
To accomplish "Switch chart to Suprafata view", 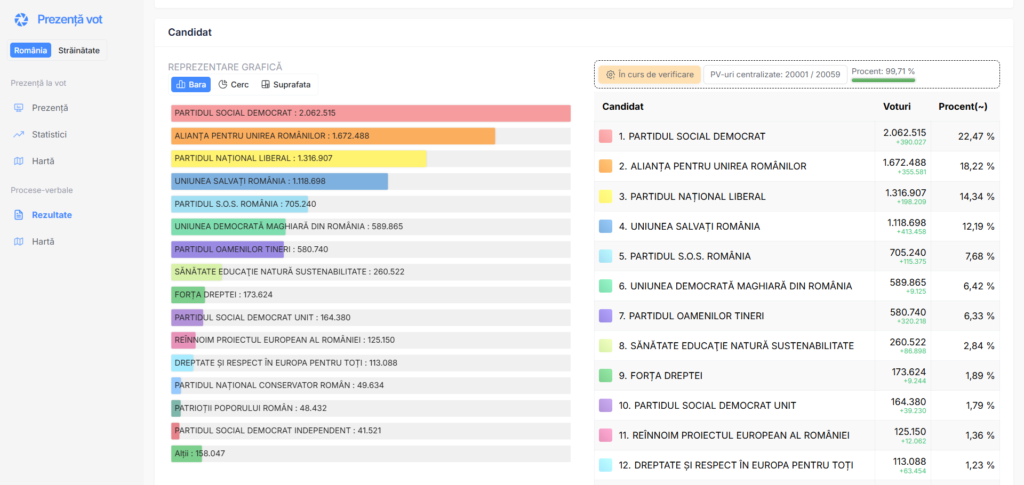I will click(x=285, y=84).
